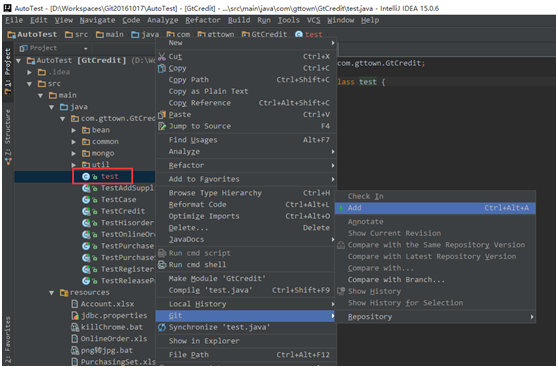
Task: Click the TestCase class icon
Action: click(x=86, y=200)
